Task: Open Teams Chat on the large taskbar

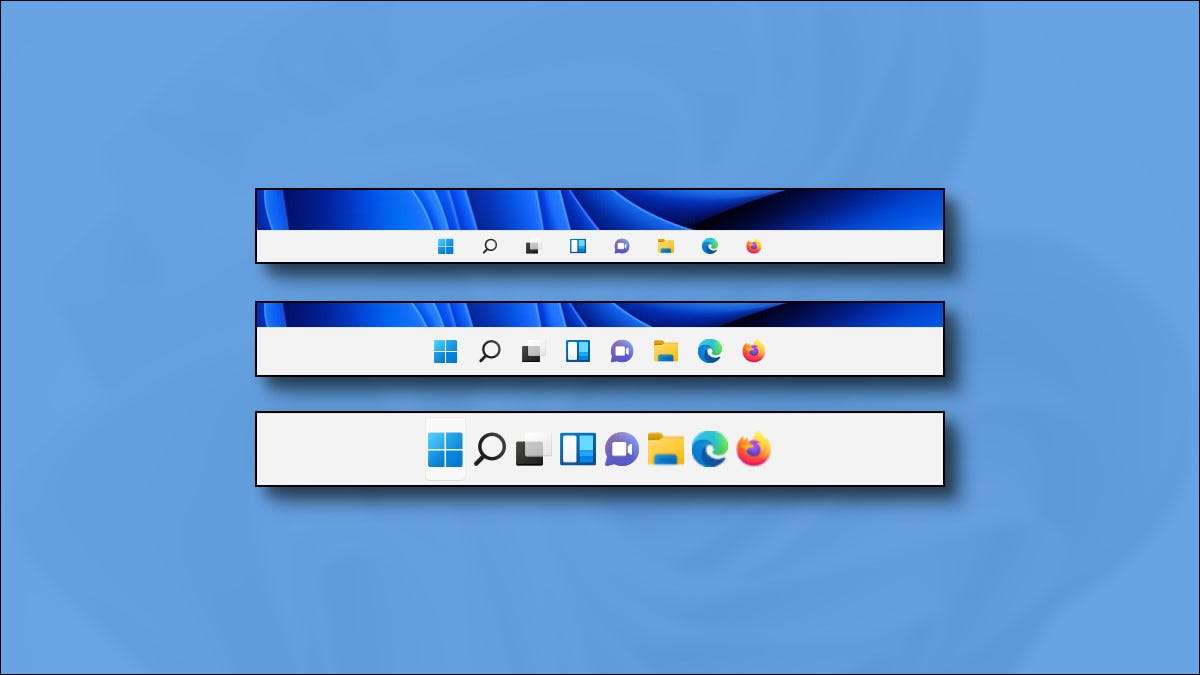Action: coord(622,449)
